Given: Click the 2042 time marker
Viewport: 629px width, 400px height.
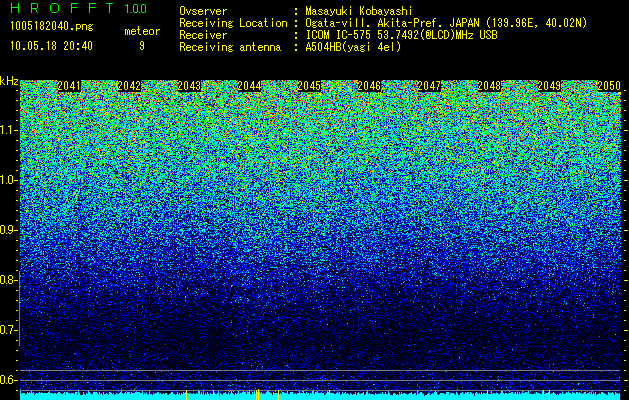Looking at the screenshot, I should 129,86.
